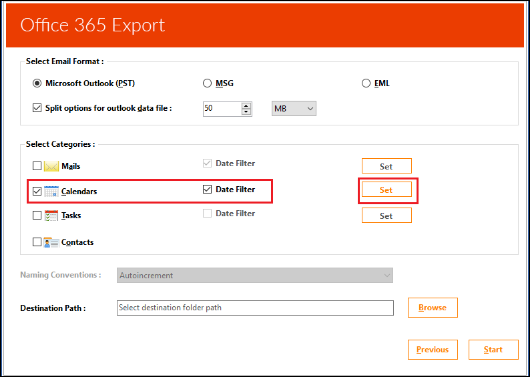Viewport: 530px width, 377px height.
Task: Toggle Date Filter for Calendars
Action: [207, 189]
